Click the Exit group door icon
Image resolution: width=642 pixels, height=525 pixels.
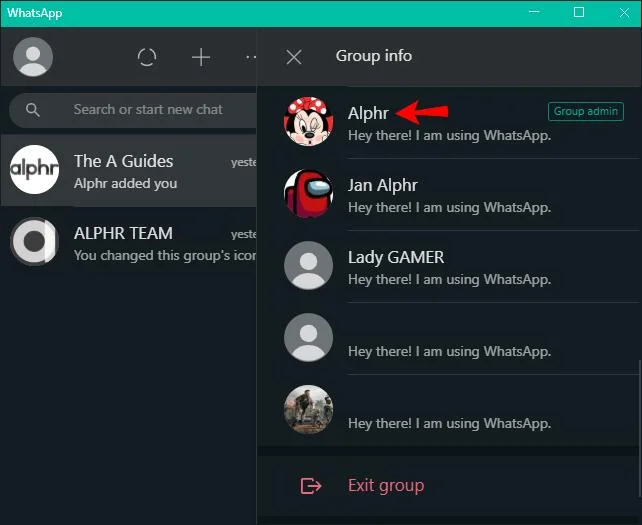point(311,486)
